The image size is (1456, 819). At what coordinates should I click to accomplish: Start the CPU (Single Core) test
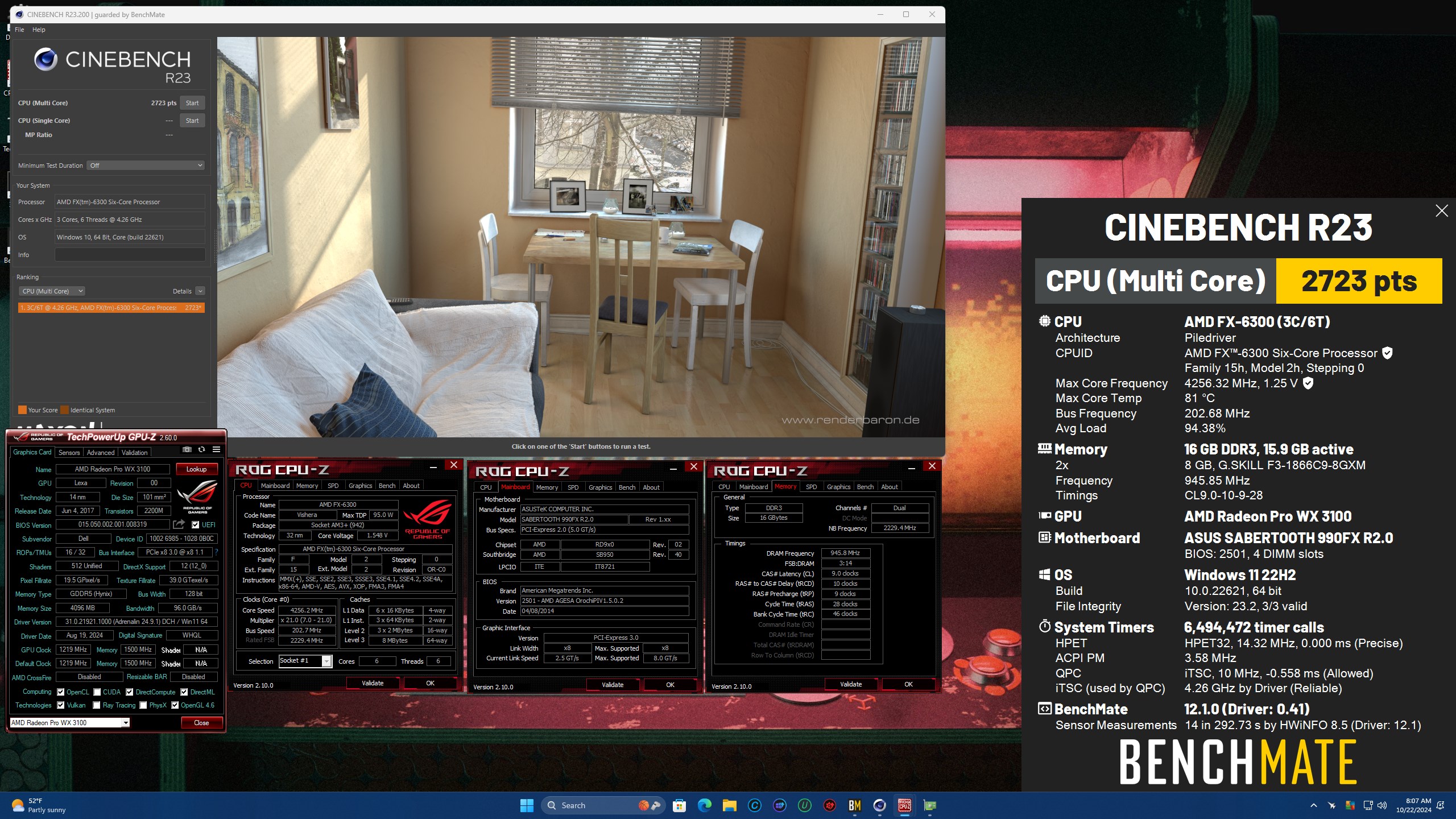pos(192,121)
